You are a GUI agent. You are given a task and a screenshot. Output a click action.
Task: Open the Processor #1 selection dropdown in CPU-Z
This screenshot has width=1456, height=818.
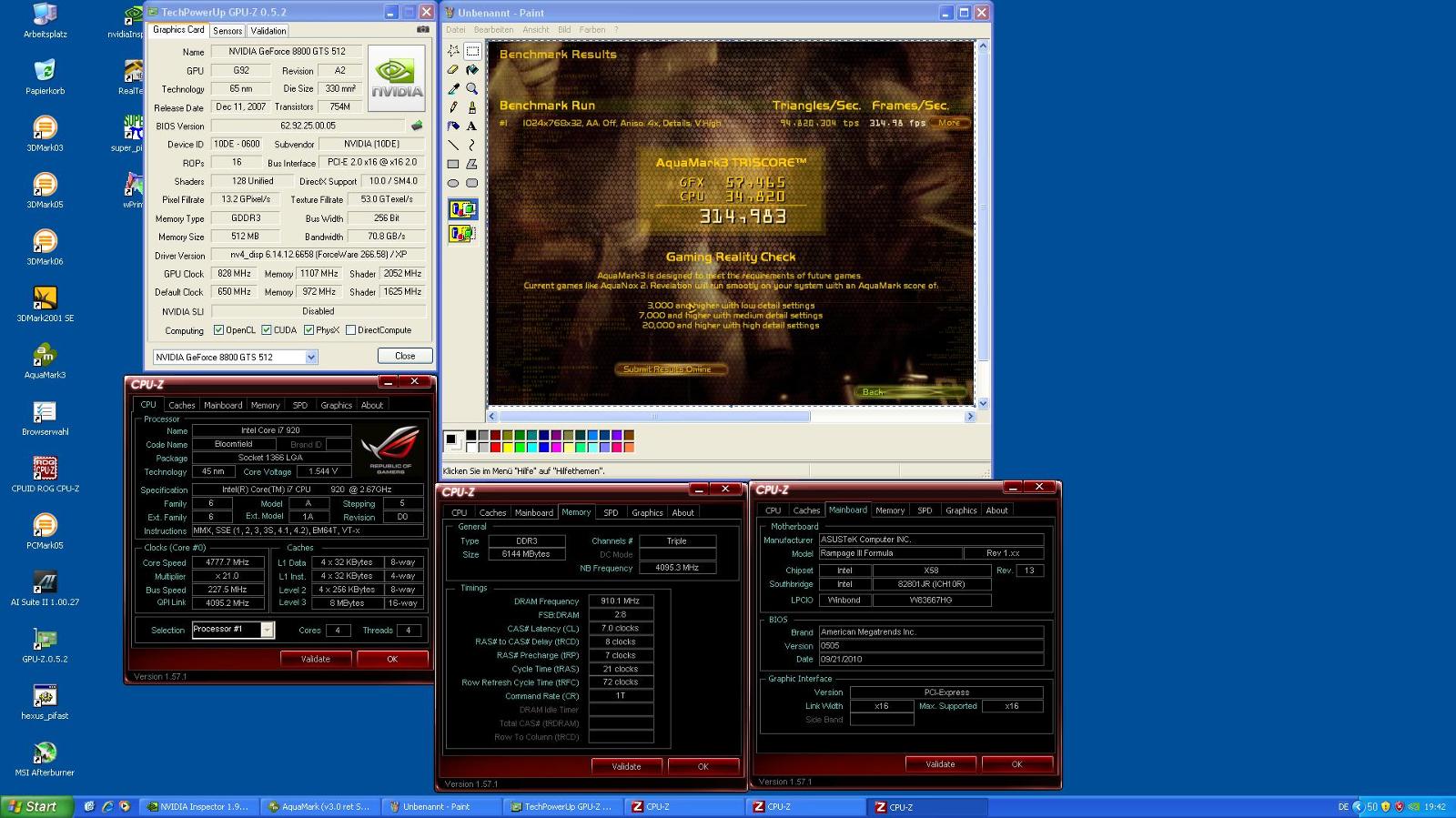coord(268,630)
